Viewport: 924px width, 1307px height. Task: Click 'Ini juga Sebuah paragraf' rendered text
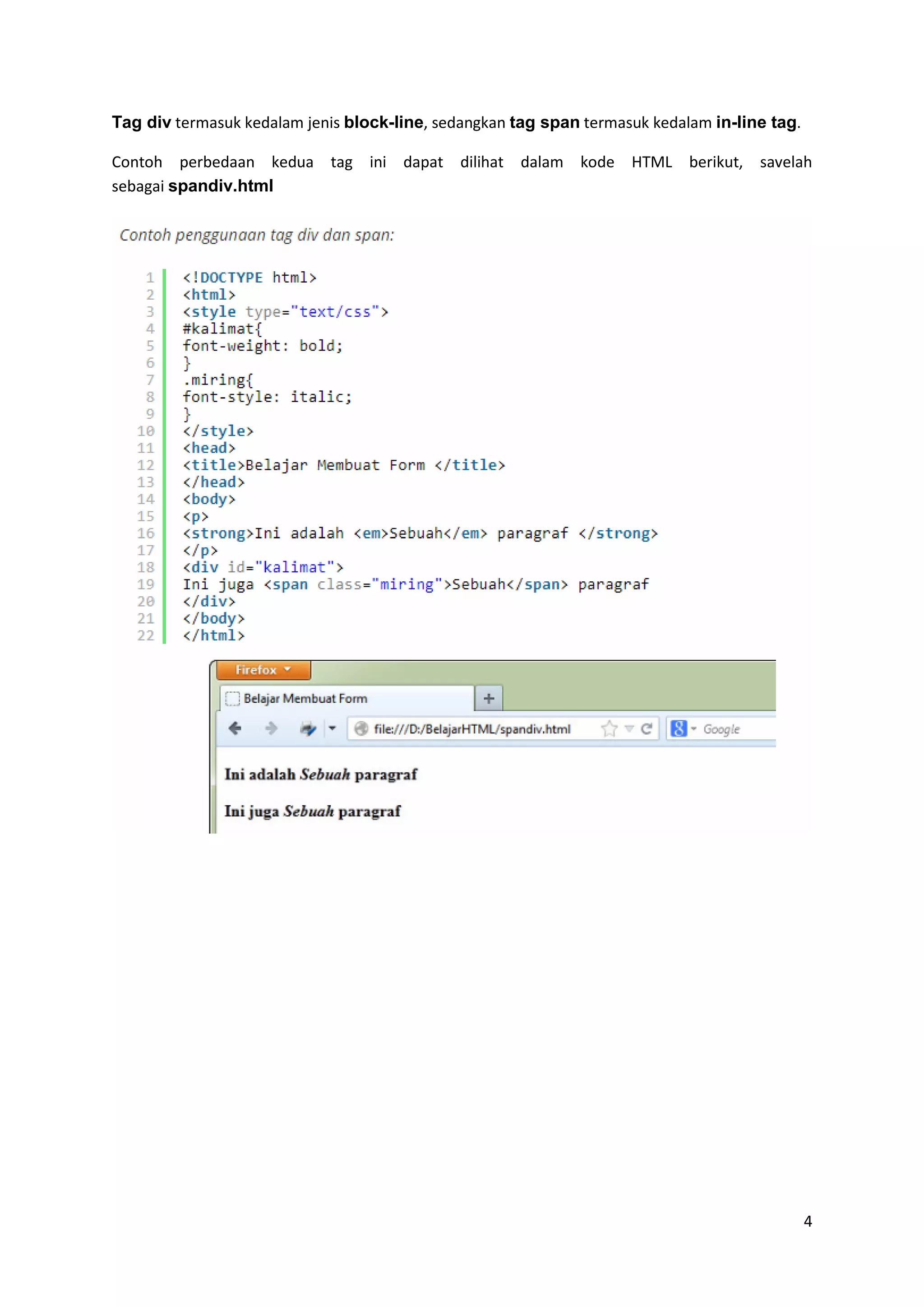pos(312,812)
